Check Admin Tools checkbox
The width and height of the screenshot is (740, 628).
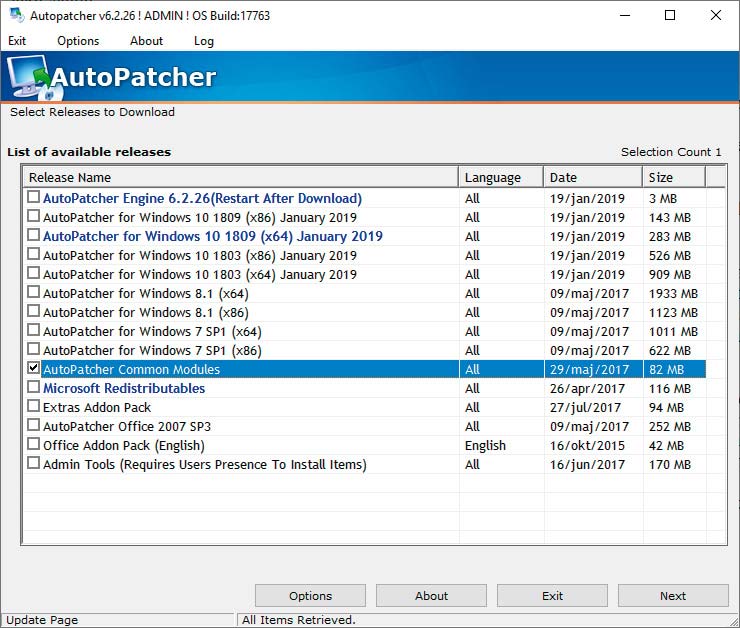33,463
